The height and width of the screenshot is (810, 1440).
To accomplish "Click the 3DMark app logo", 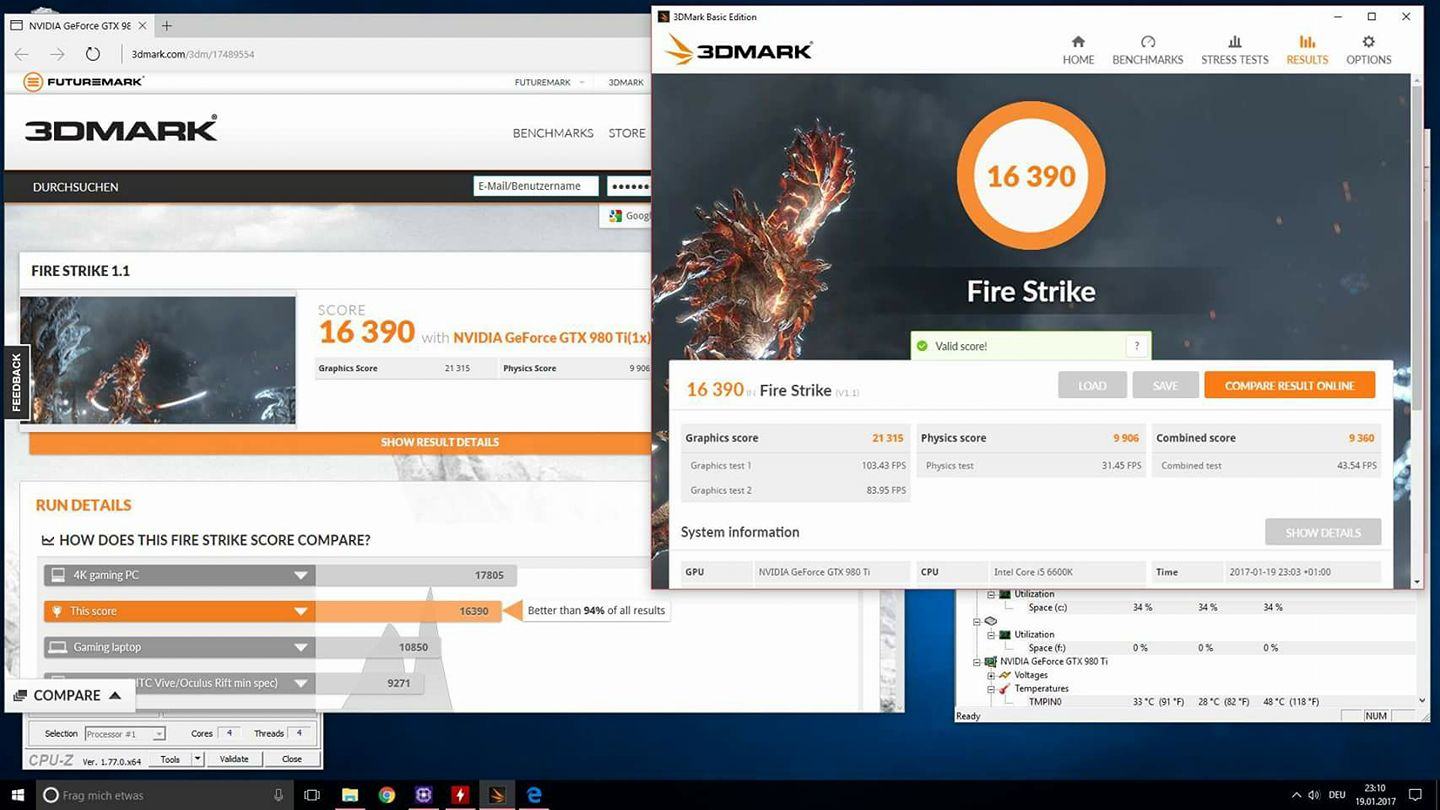I will (x=738, y=49).
